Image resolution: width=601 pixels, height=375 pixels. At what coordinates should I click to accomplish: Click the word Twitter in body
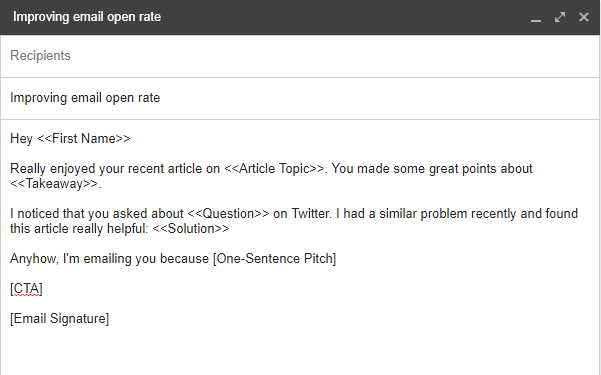(311, 214)
